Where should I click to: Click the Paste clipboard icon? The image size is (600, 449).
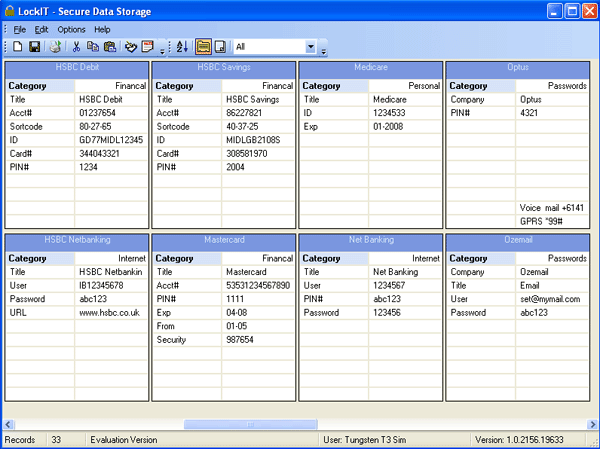click(x=110, y=47)
